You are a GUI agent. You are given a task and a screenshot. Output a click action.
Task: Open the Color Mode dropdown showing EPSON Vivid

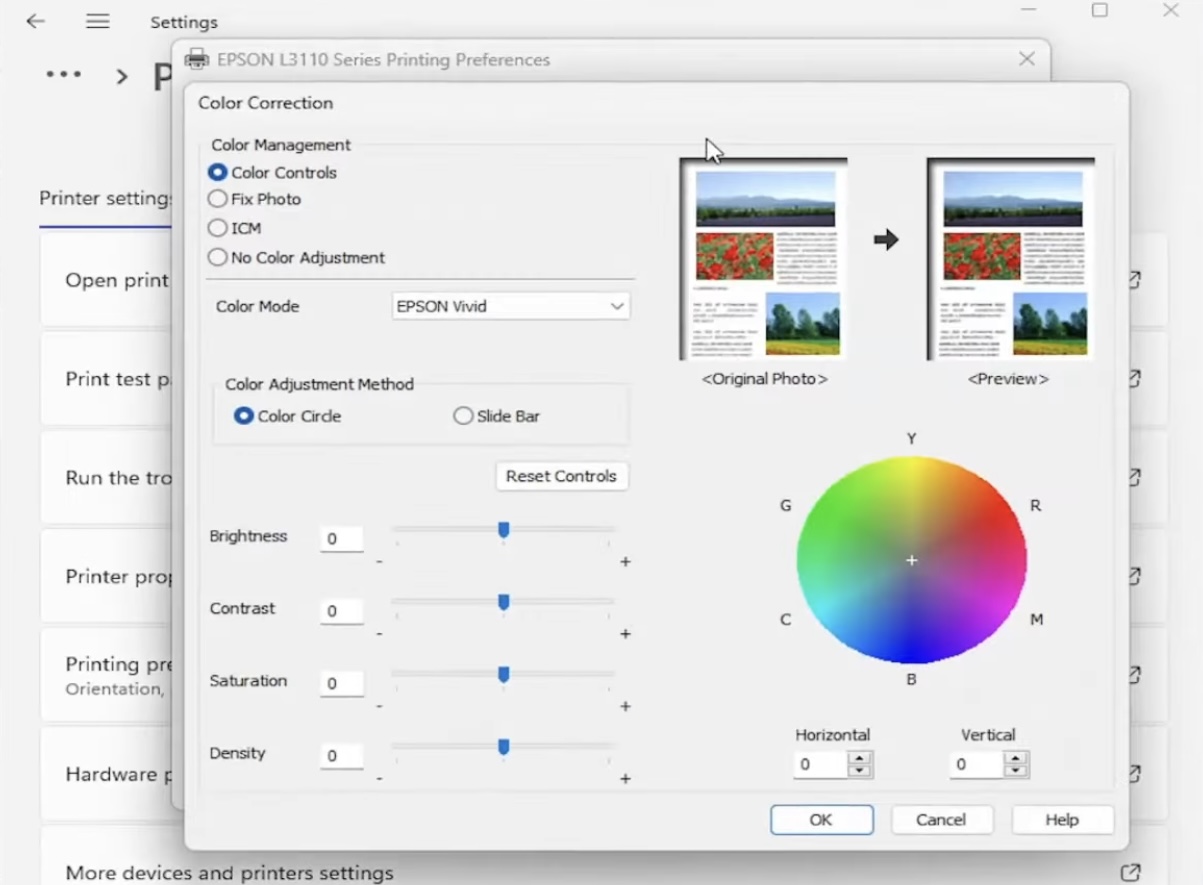[x=511, y=306]
